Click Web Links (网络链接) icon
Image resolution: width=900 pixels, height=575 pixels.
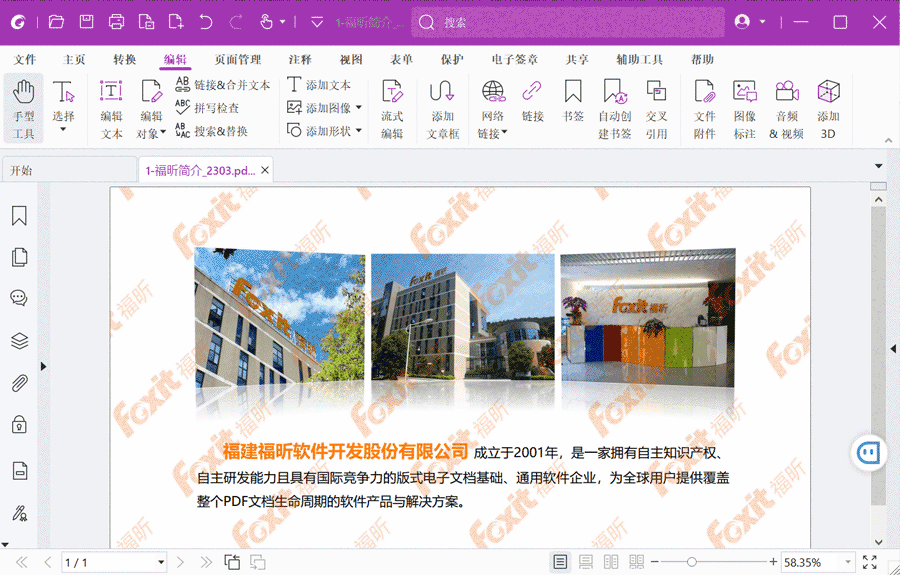[x=493, y=91]
